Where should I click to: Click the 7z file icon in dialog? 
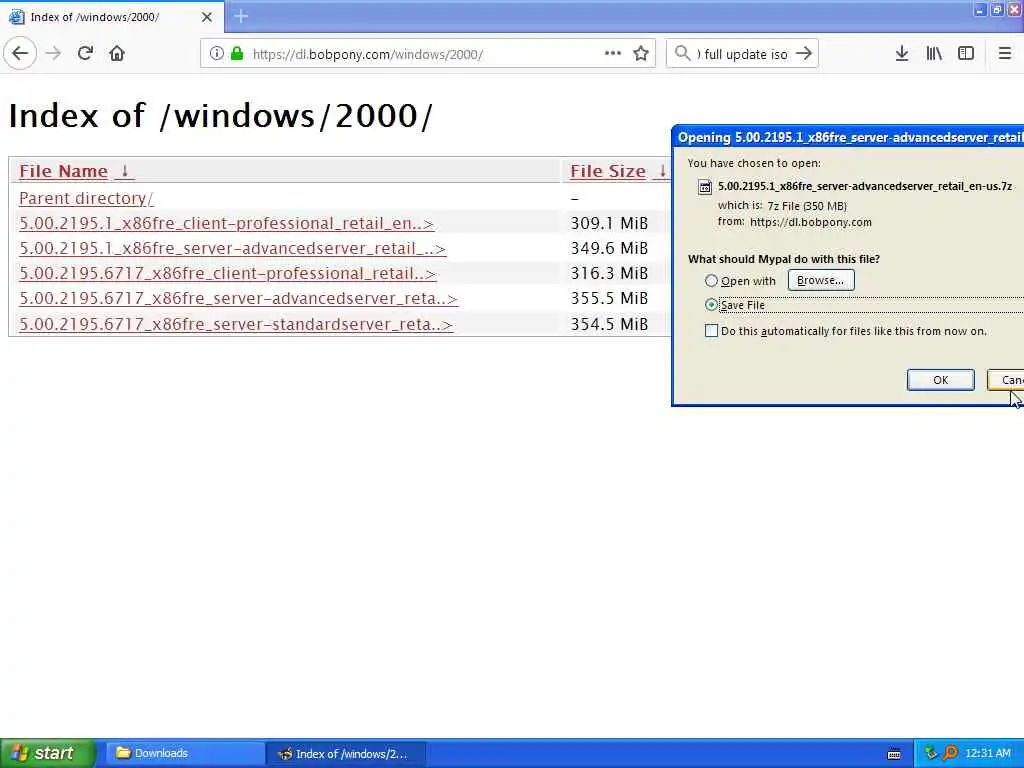tap(705, 187)
